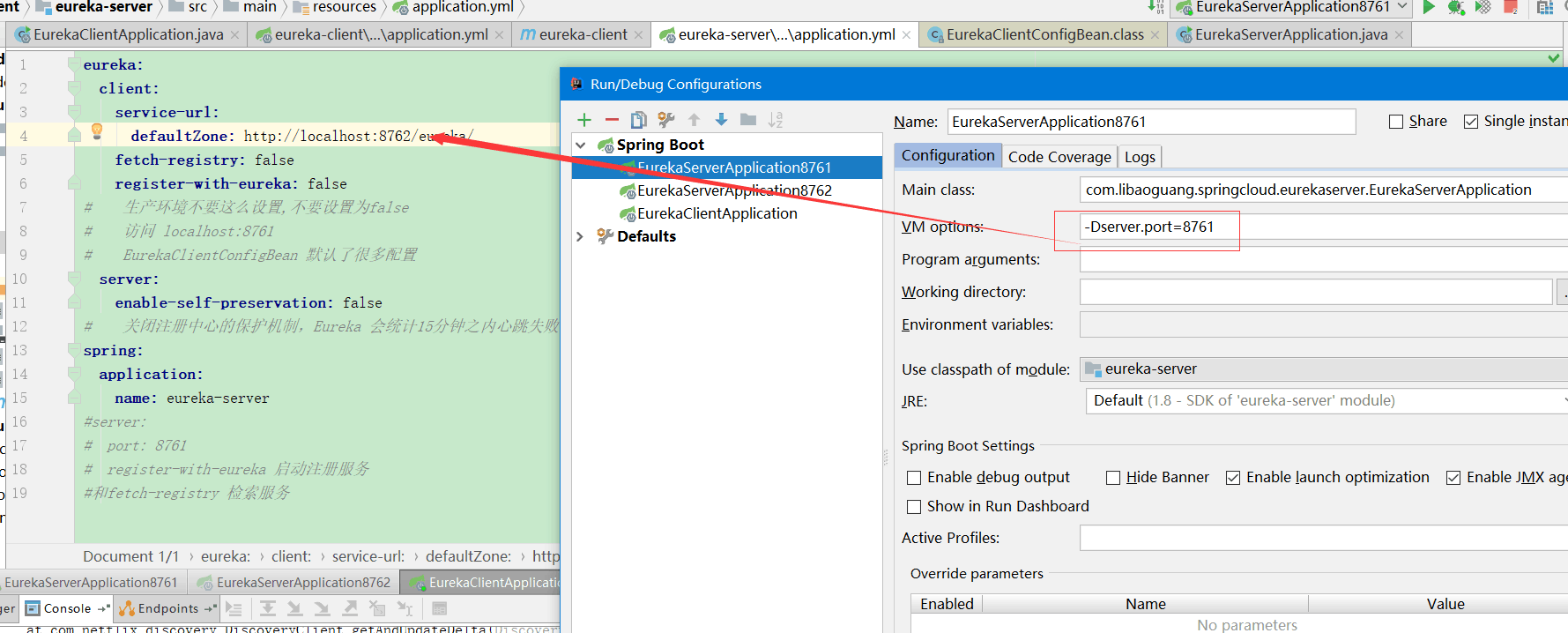Click the Working directory field
Image resolution: width=1568 pixels, height=633 pixels.
coord(1316,292)
